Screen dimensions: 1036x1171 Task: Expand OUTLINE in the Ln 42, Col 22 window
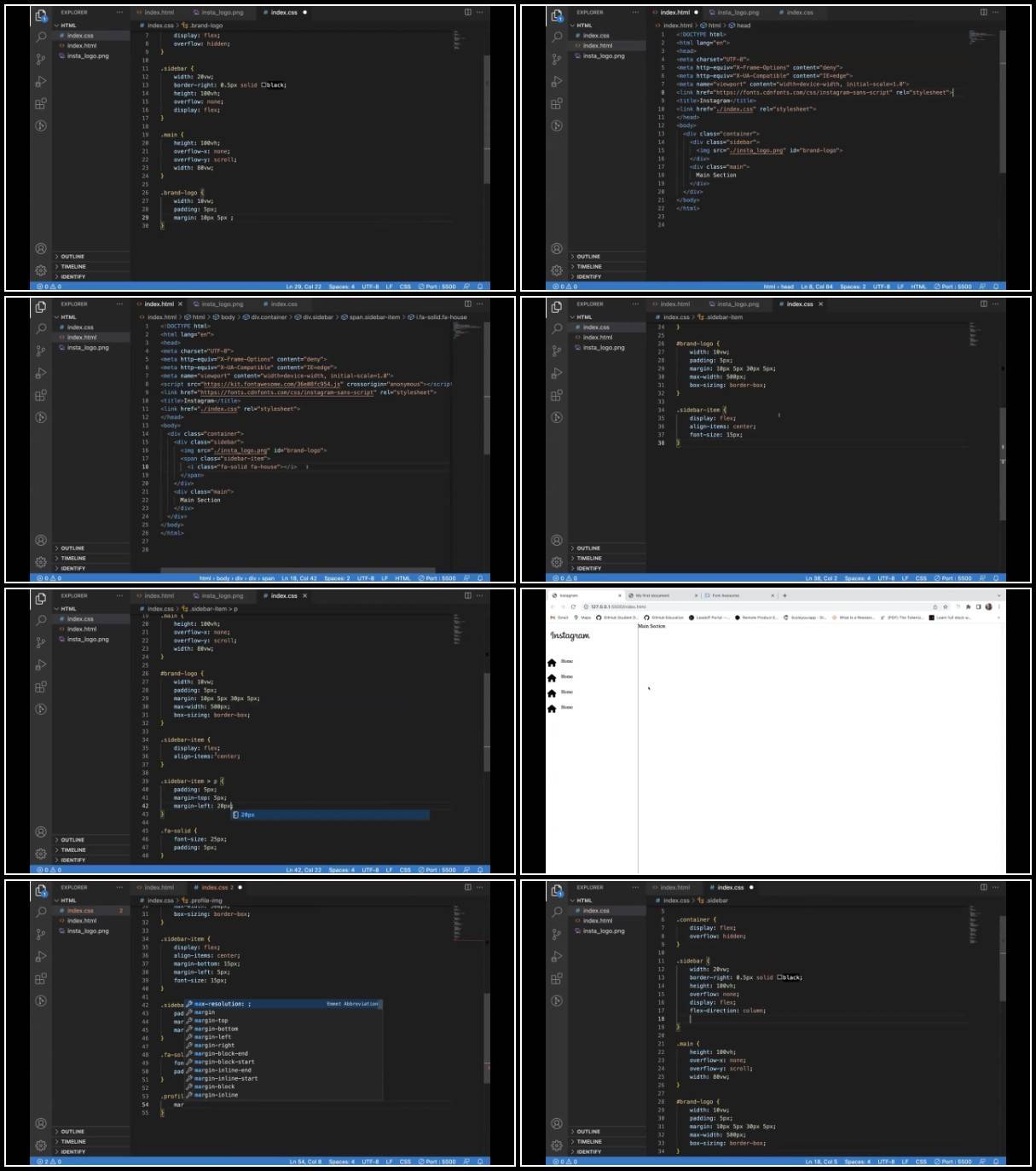(92, 840)
